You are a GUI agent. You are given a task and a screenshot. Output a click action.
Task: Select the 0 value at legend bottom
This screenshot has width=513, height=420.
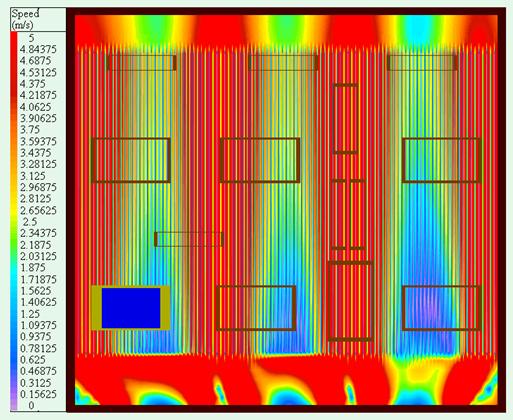pyautogui.click(x=31, y=406)
